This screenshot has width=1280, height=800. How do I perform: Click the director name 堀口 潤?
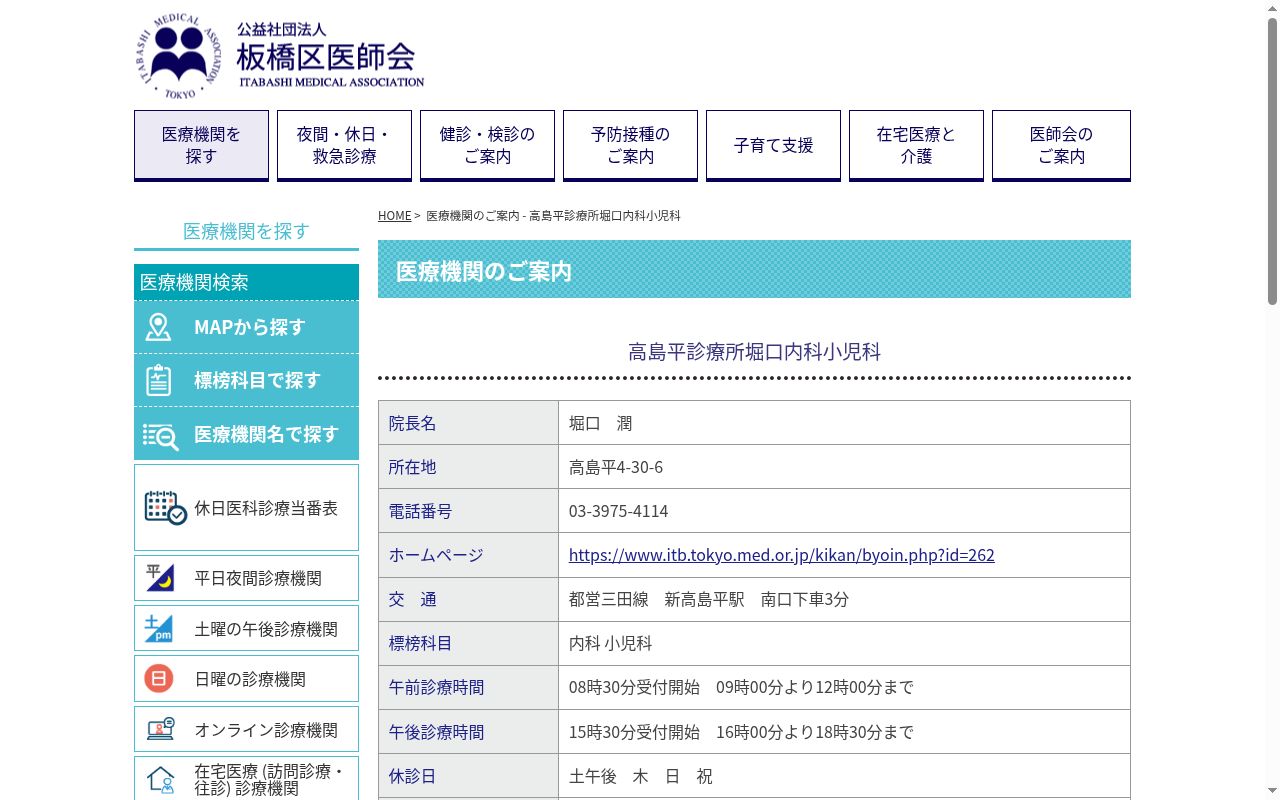tap(600, 423)
